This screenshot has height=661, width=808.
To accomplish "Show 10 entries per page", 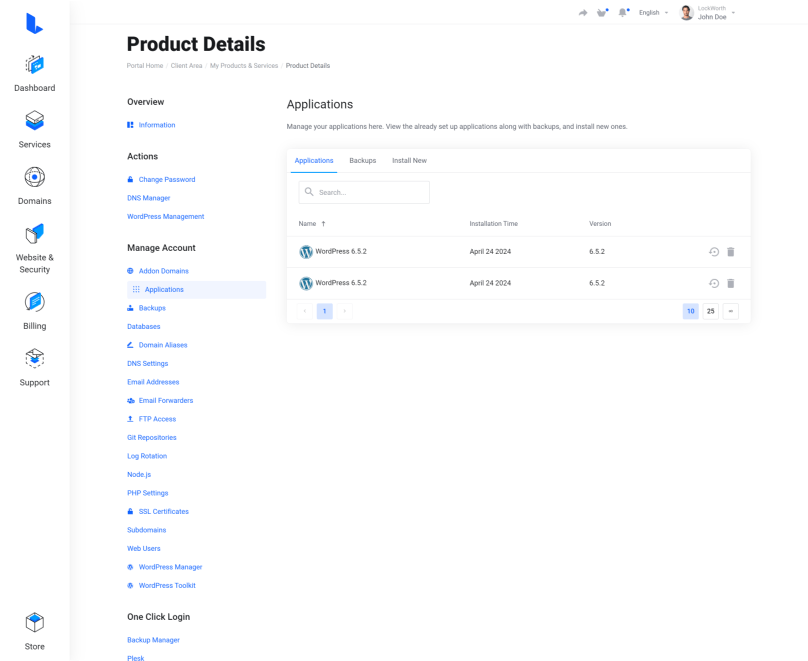I will (x=691, y=311).
